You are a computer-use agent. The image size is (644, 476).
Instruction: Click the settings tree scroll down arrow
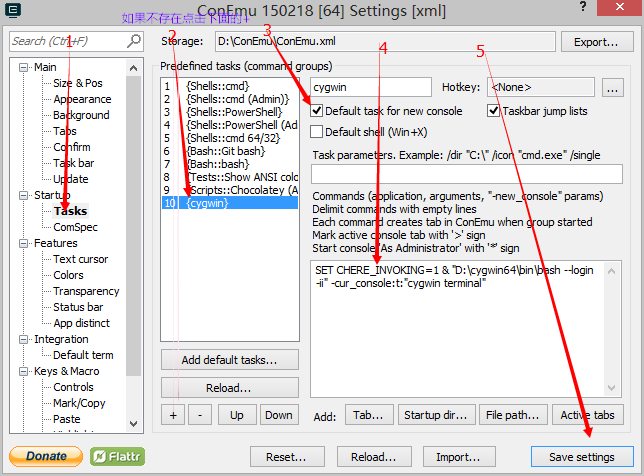coord(133,423)
